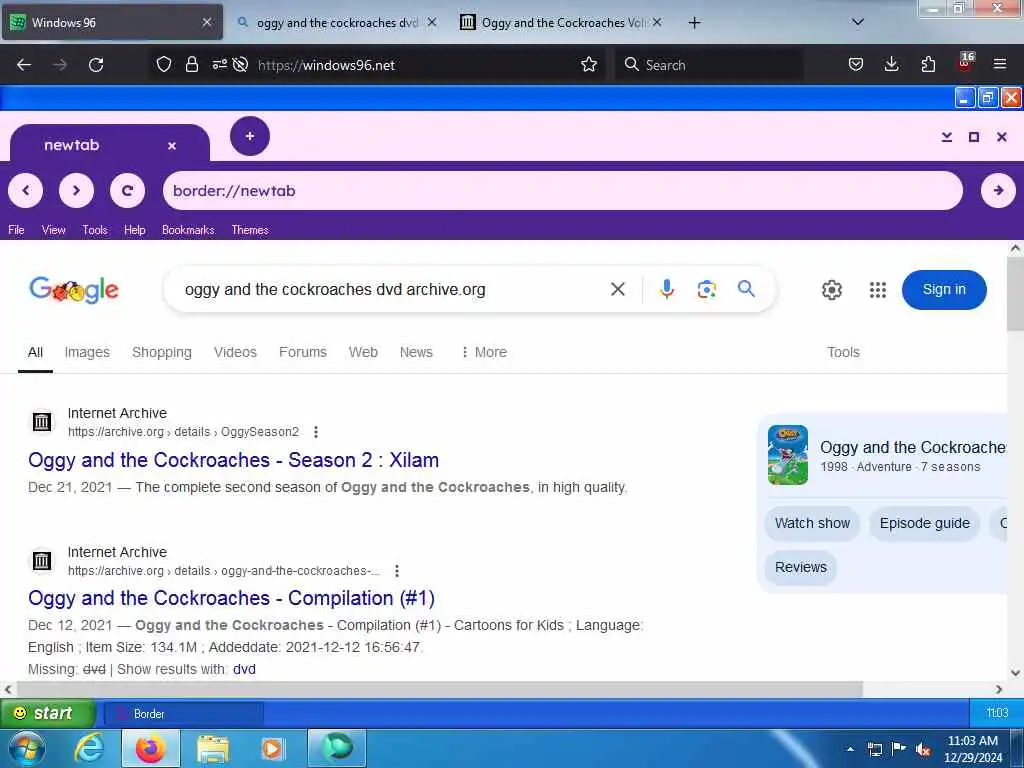Open Oggy and the Cockroaches Compilation #1 result

231,598
